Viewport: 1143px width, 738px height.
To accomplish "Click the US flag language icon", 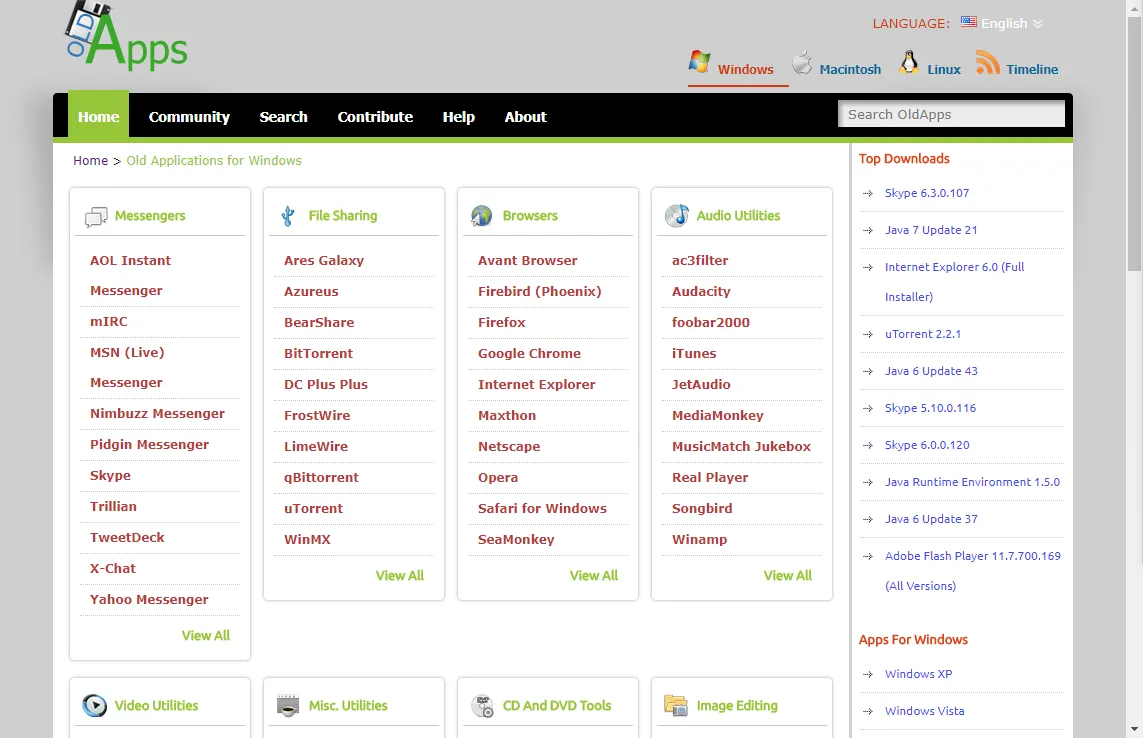I will pos(968,22).
